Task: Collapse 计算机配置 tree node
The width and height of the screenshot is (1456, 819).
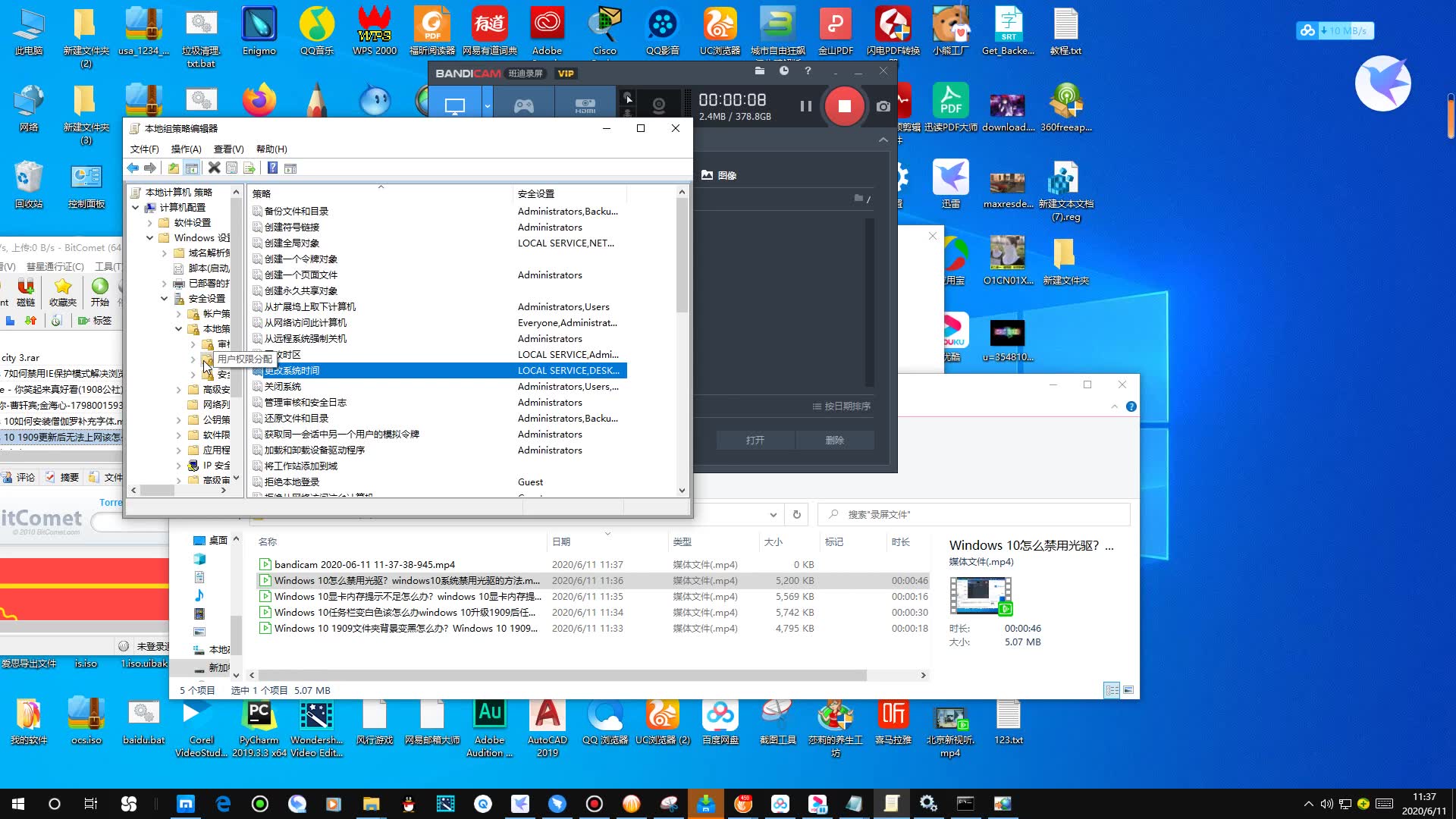Action: click(135, 207)
